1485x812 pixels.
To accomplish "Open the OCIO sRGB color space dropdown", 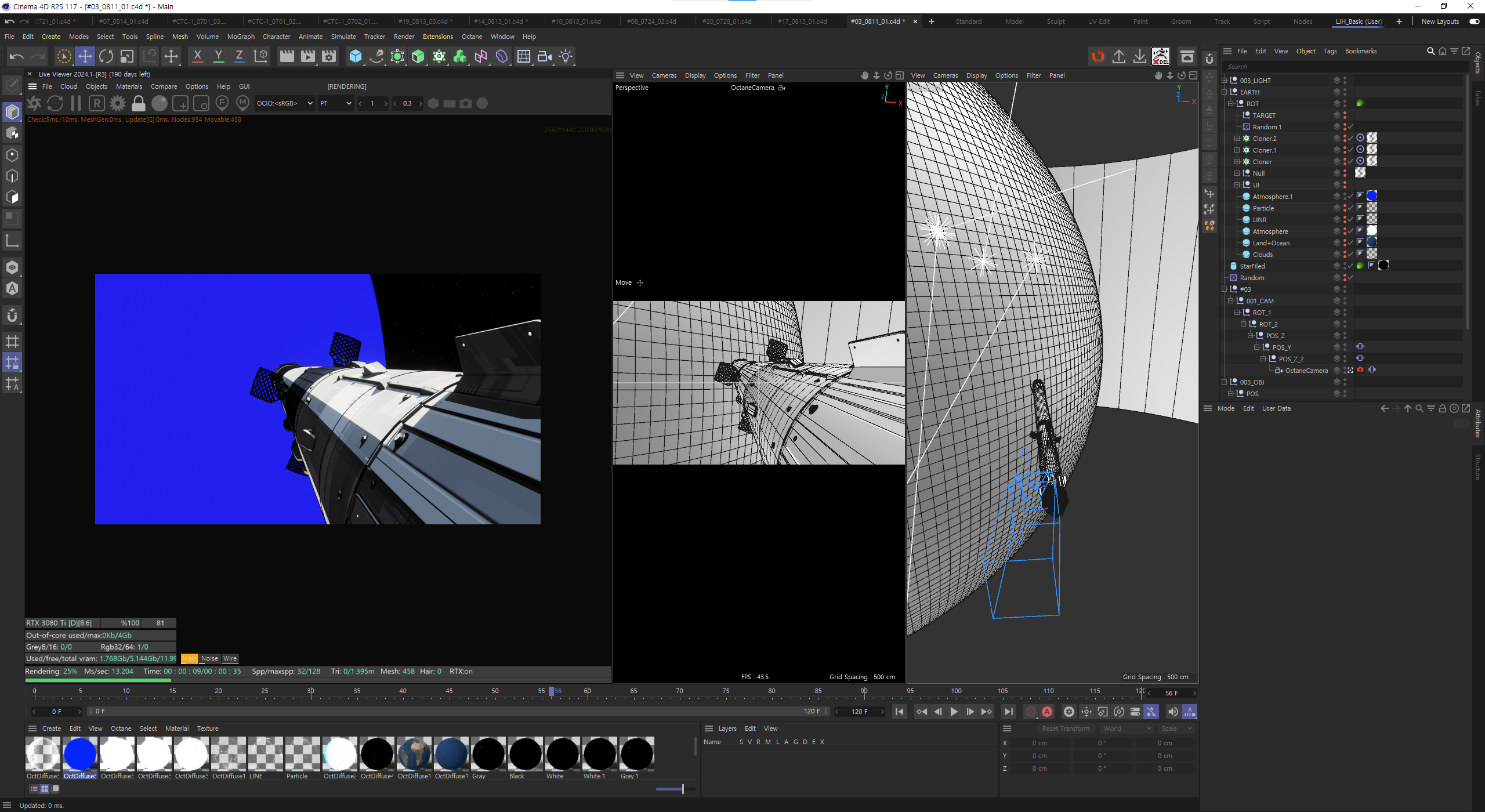I will (x=284, y=103).
